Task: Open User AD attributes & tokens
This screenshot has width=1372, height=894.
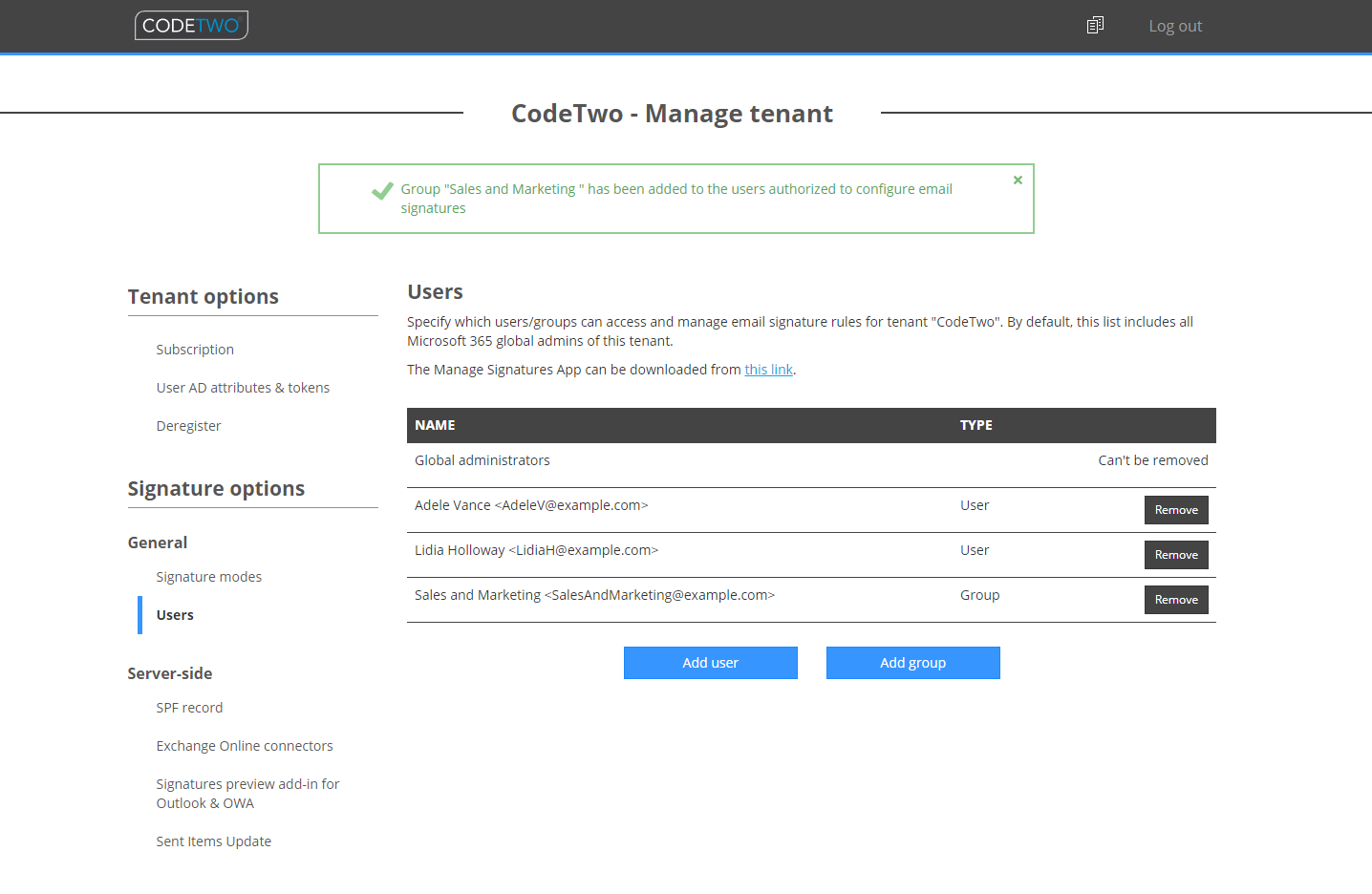Action: coord(243,387)
